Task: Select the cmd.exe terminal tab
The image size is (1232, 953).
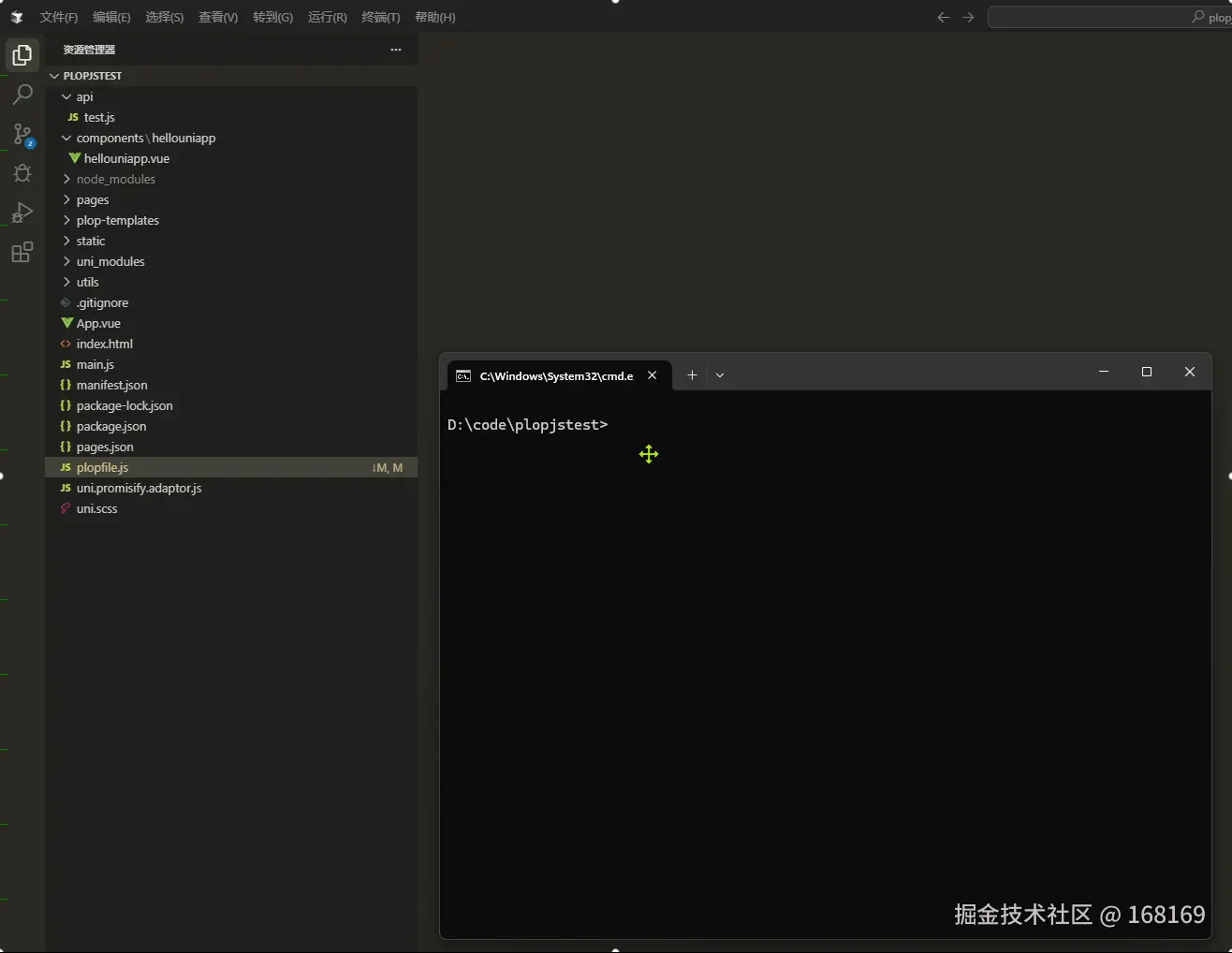Action: 549,375
